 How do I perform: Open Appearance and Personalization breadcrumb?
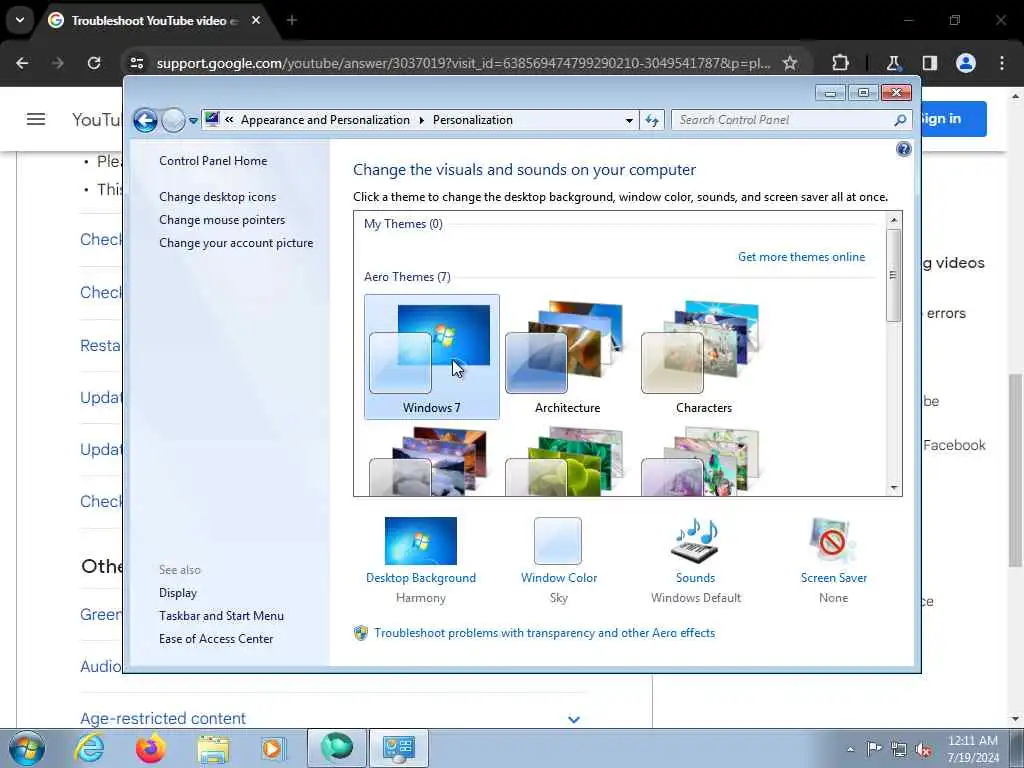pyautogui.click(x=325, y=120)
